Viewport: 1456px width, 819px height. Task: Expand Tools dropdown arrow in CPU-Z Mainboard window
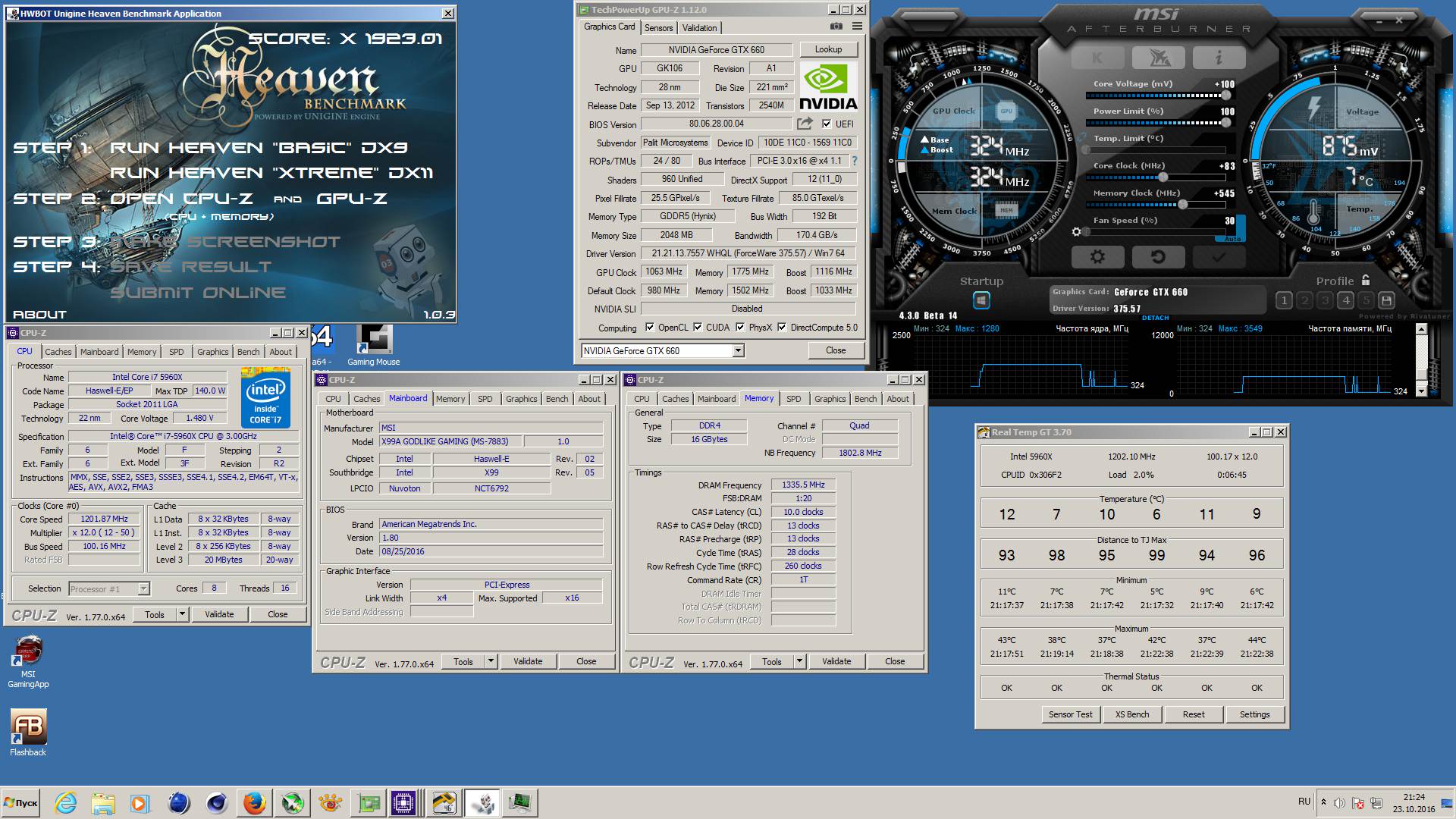pos(491,661)
